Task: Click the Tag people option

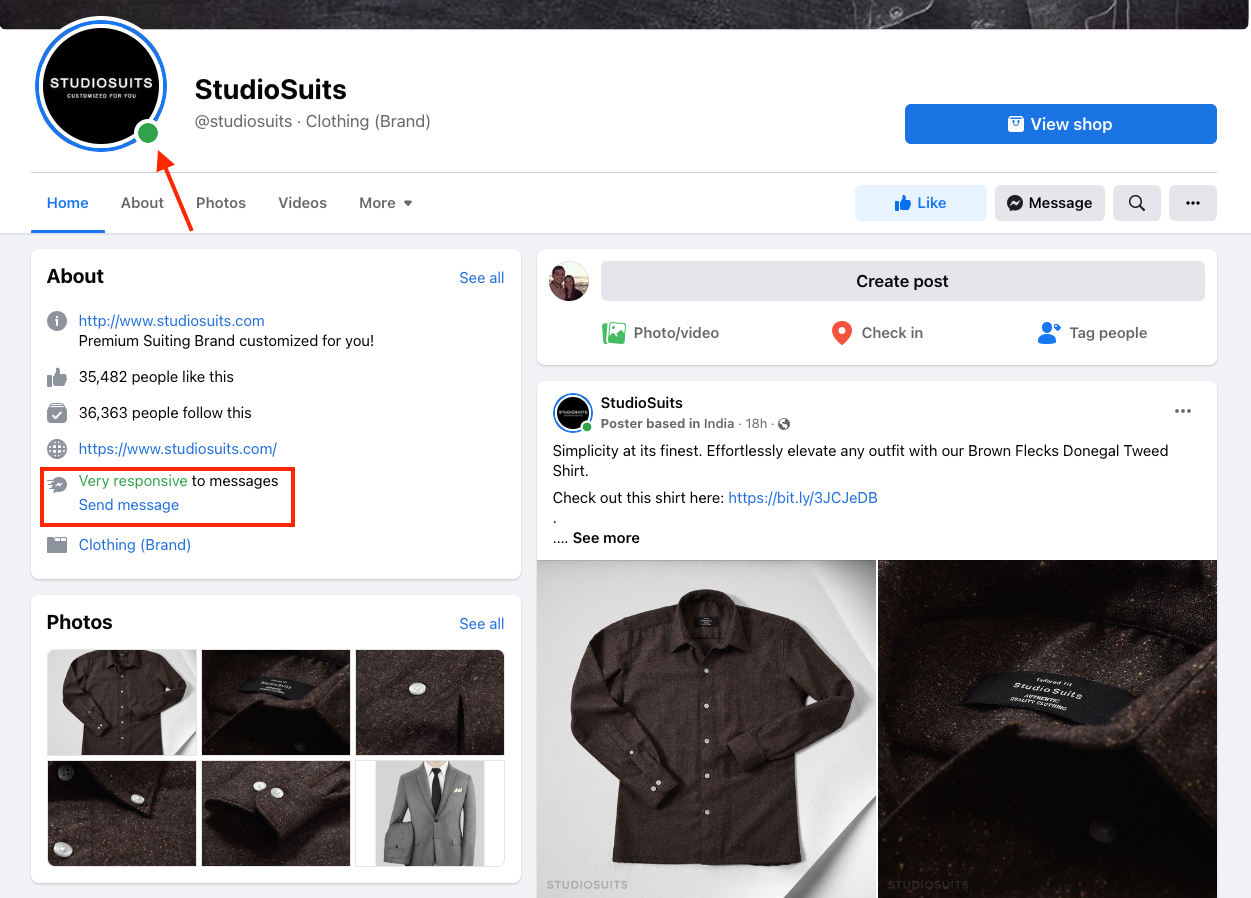Action: 1092,333
